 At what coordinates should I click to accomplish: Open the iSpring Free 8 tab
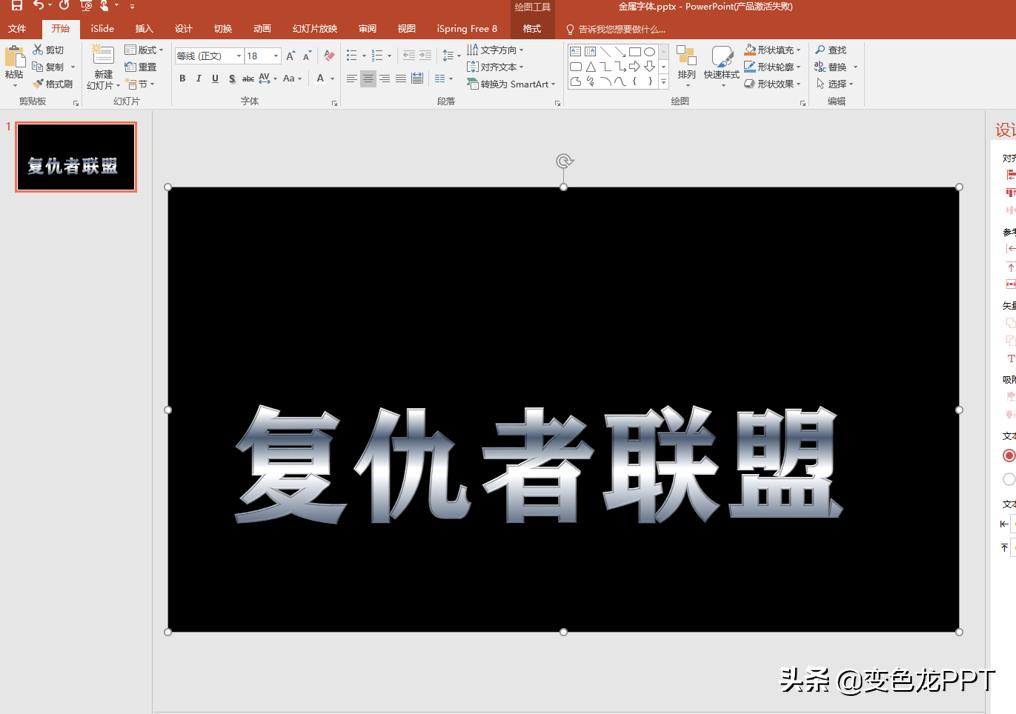click(x=466, y=28)
